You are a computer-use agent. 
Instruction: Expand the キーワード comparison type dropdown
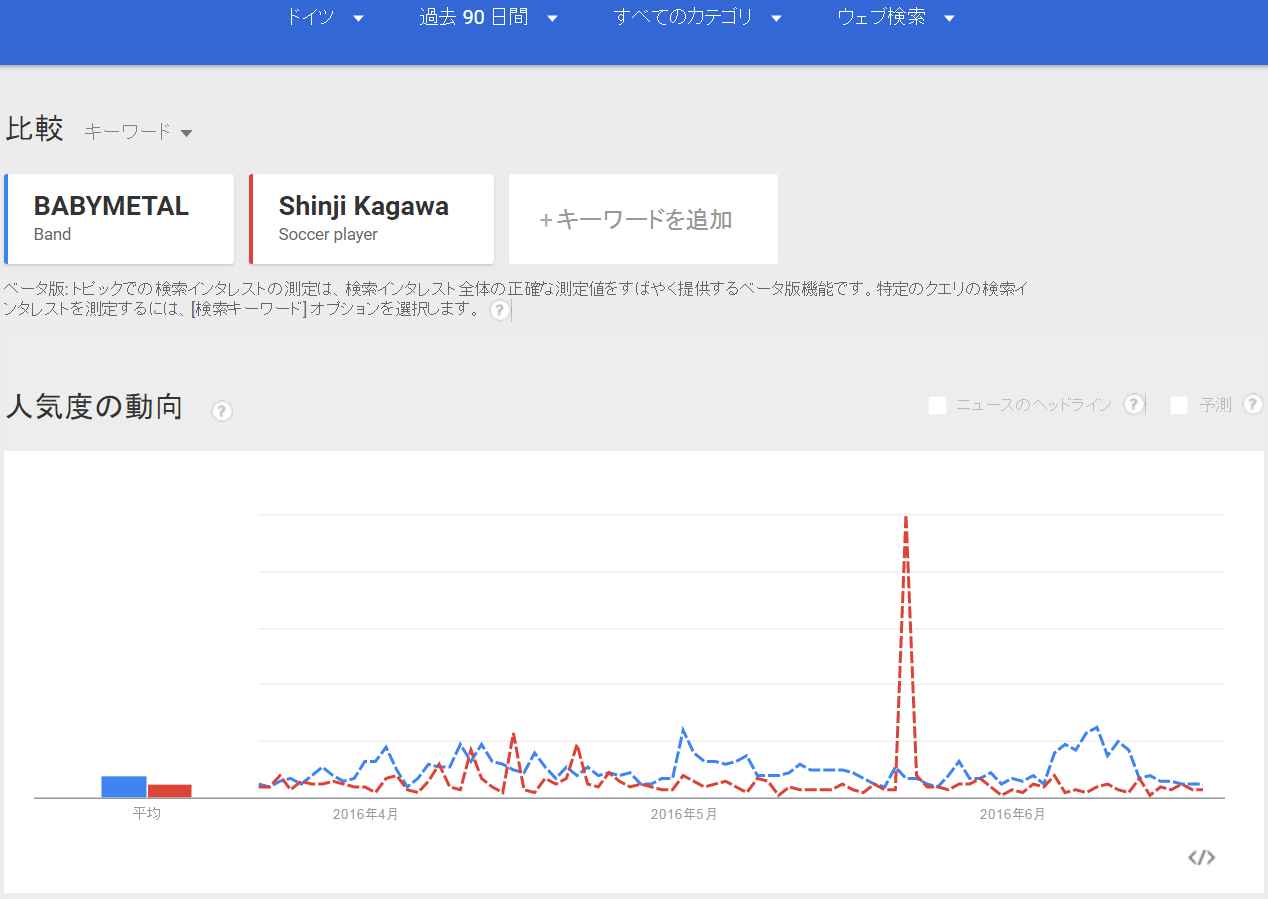pyautogui.click(x=138, y=132)
